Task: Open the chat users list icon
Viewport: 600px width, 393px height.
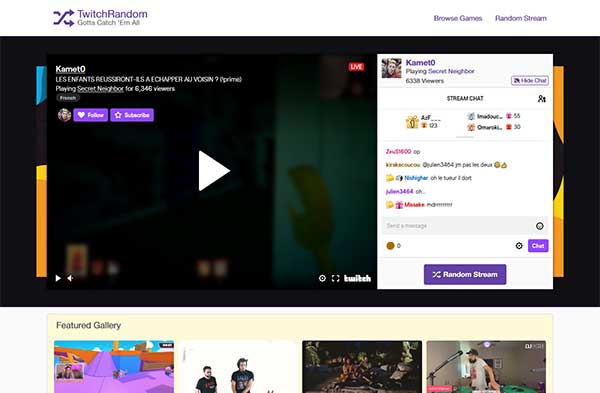Action: 541,99
